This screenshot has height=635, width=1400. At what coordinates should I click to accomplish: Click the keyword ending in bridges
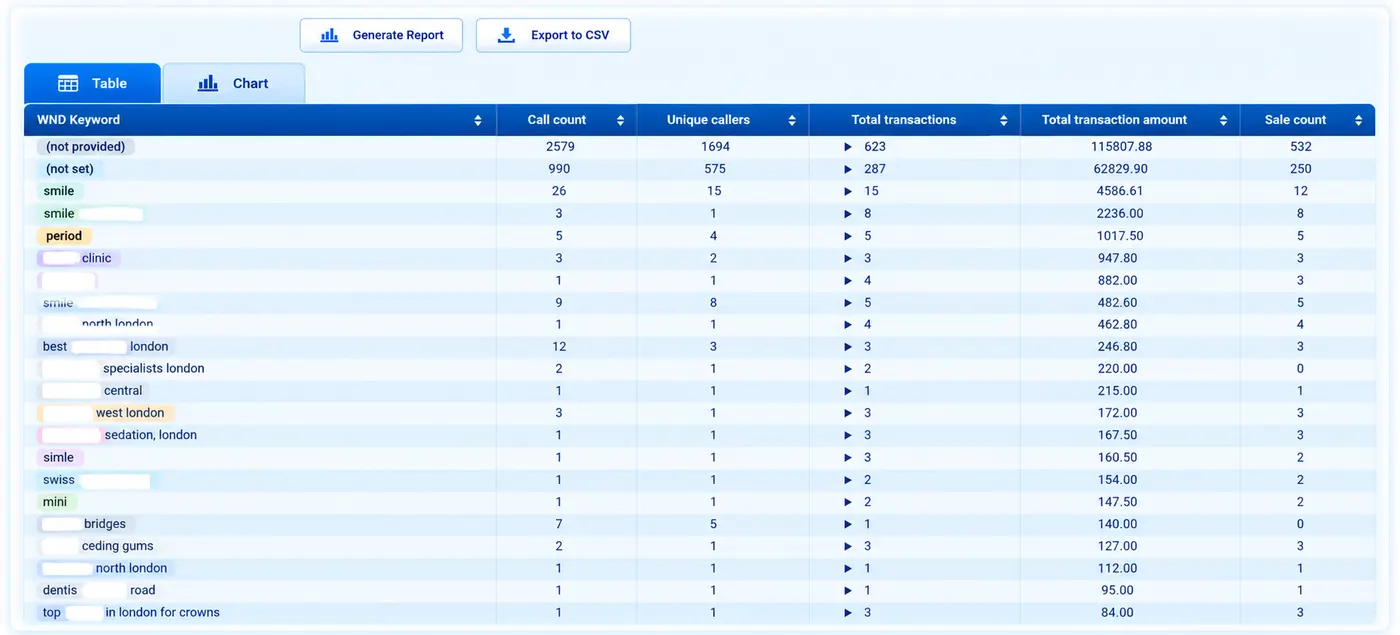(86, 524)
